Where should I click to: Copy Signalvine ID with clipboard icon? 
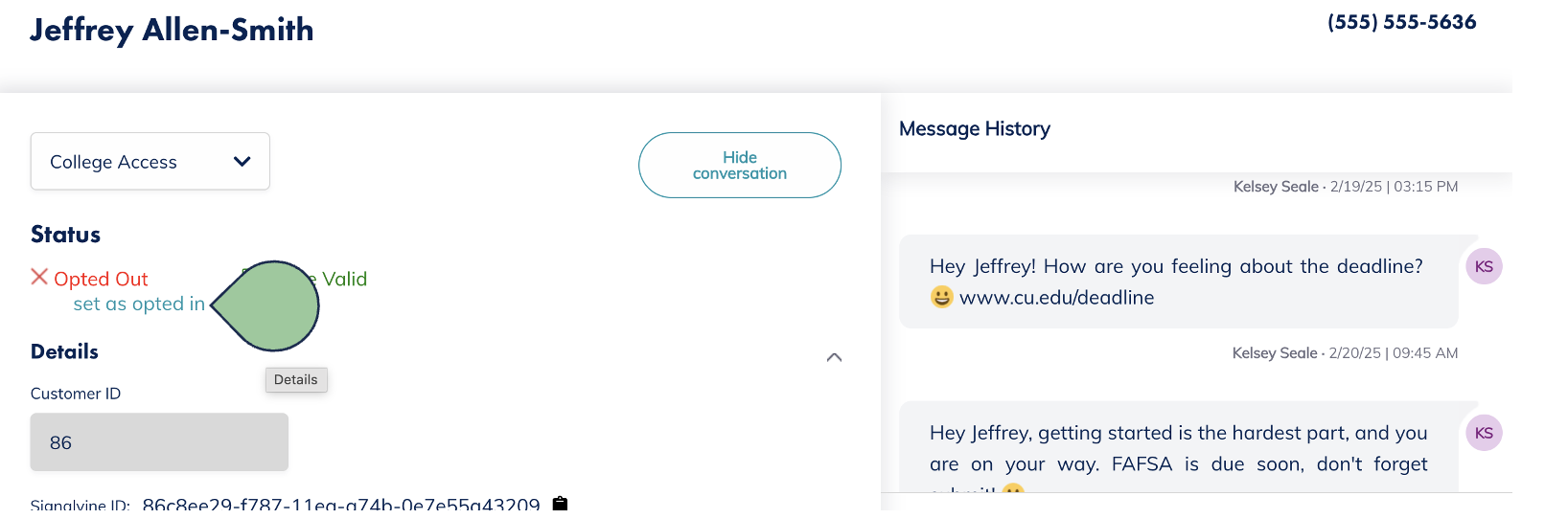point(561,504)
